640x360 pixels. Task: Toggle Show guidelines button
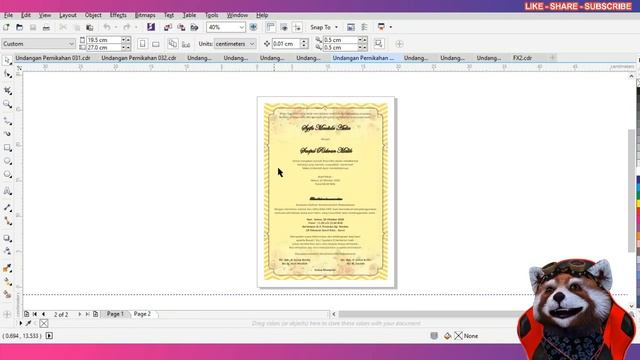coord(297,27)
